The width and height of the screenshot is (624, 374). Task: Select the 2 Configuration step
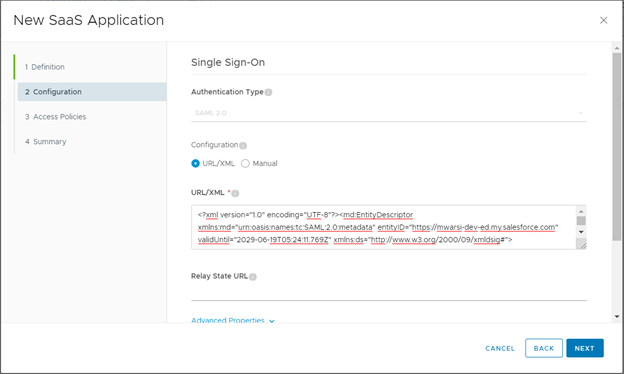coord(92,92)
